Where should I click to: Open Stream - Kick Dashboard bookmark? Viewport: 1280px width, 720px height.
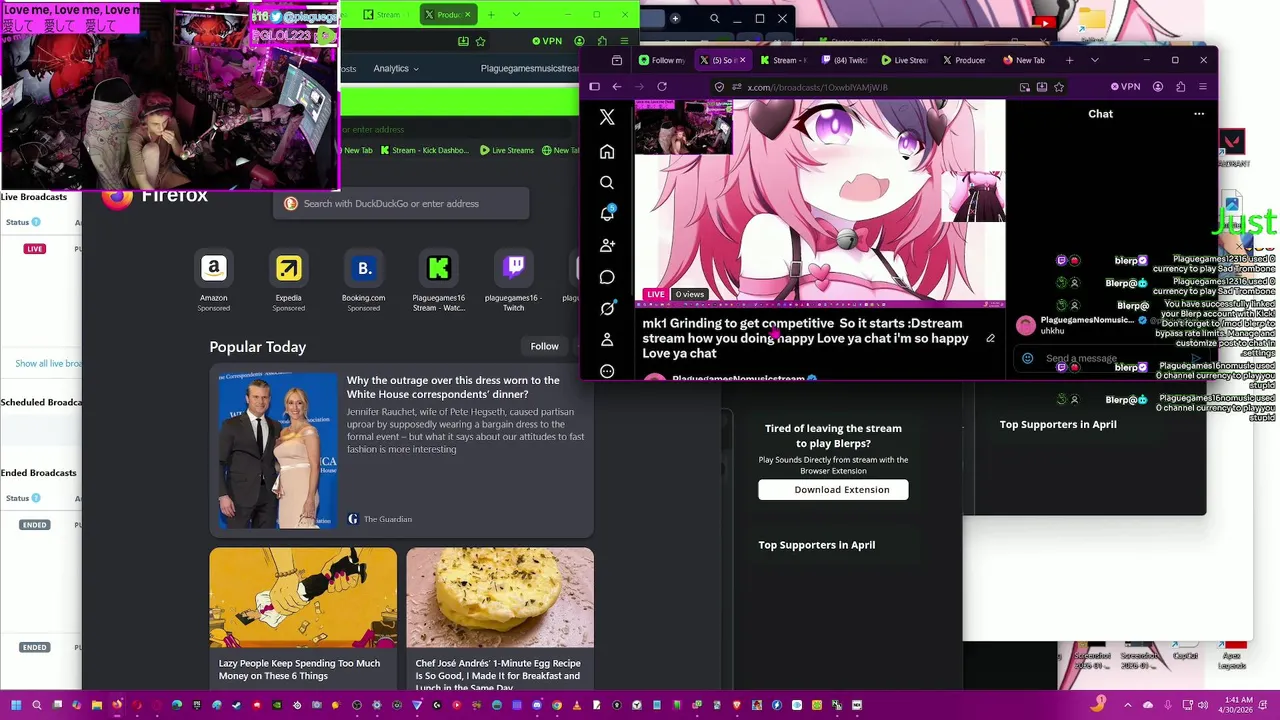coord(423,150)
